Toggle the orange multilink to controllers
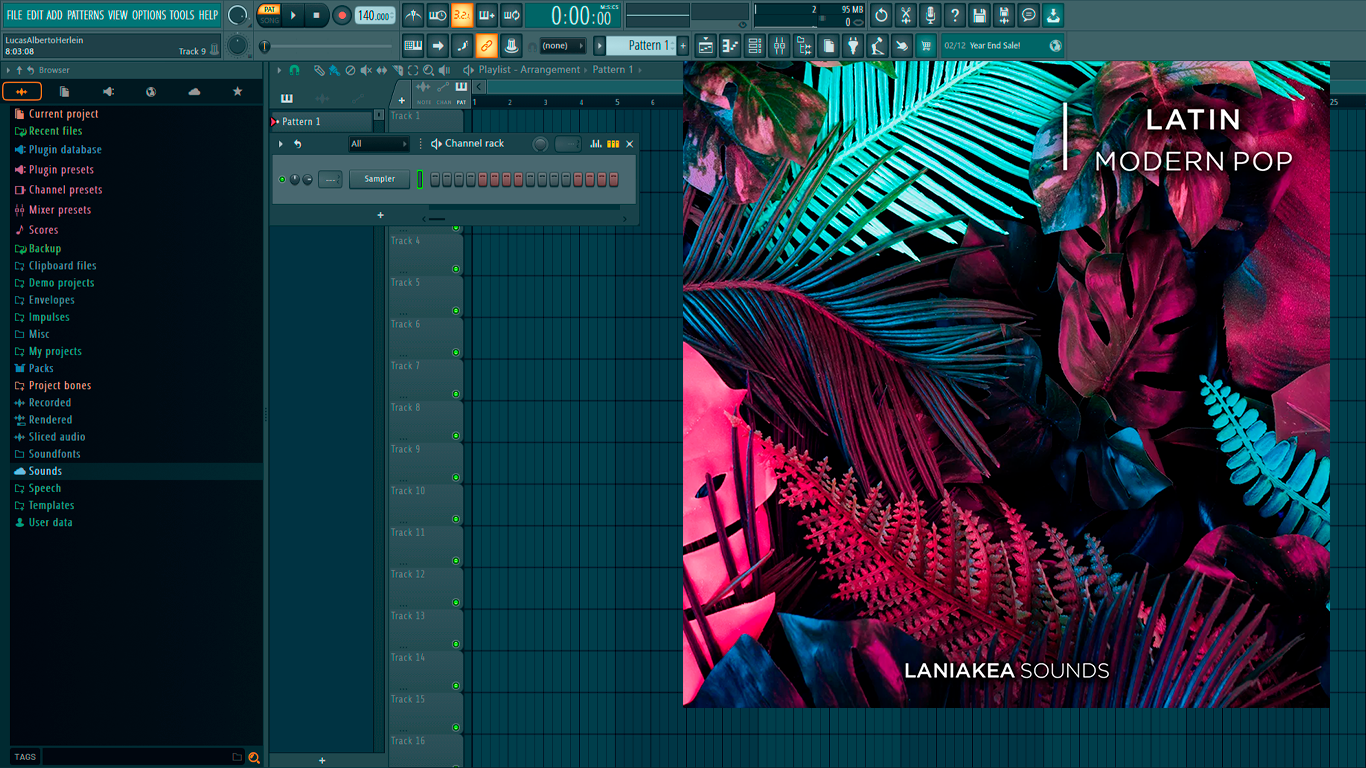Viewport: 1366px width, 768px height. 487,45
